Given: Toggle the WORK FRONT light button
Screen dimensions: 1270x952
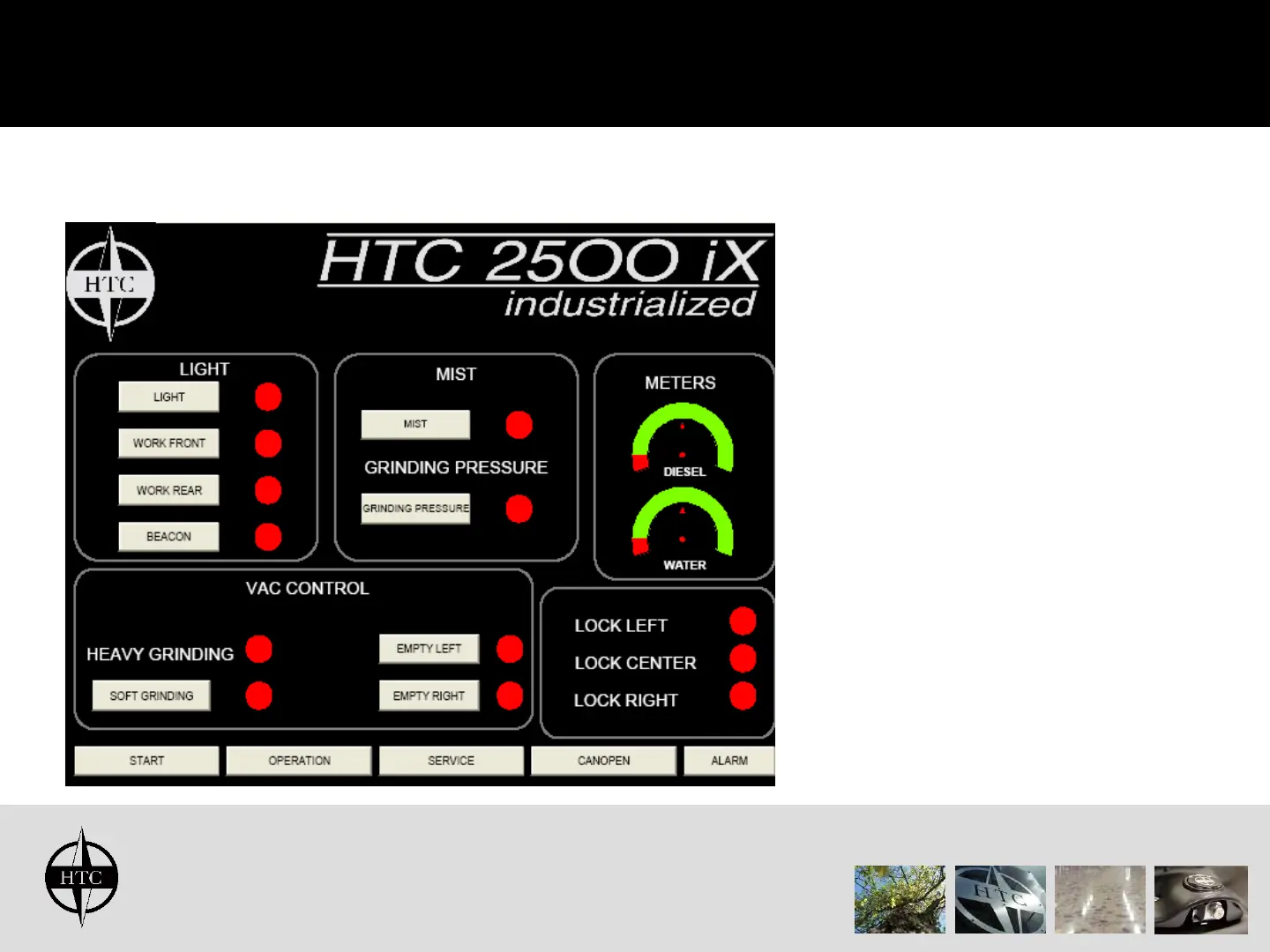Looking at the screenshot, I should [168, 443].
